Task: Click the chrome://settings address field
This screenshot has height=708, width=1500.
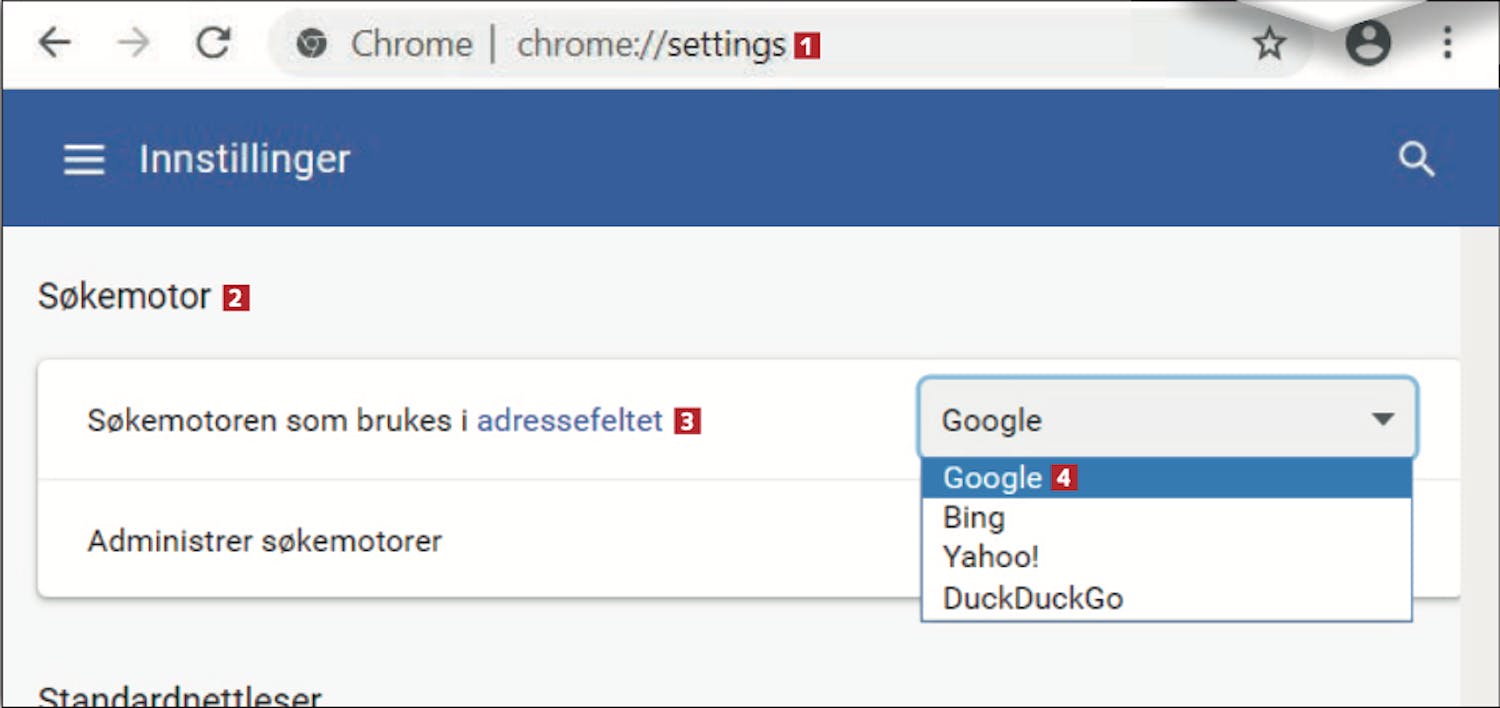Action: coord(650,44)
